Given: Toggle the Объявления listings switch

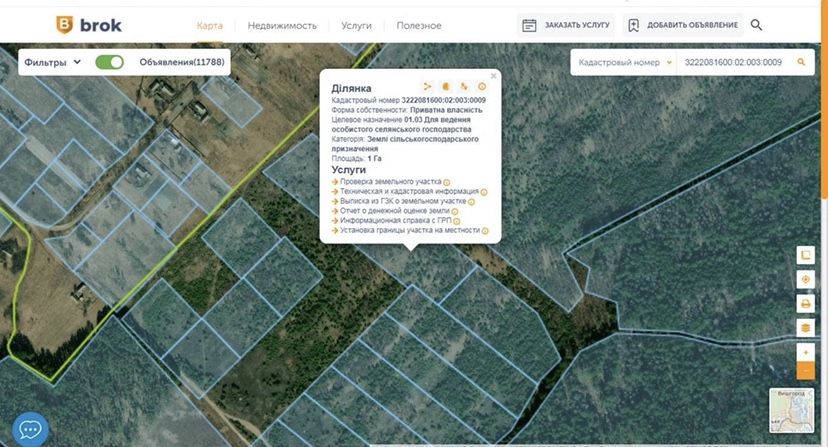Looking at the screenshot, I should [109, 62].
